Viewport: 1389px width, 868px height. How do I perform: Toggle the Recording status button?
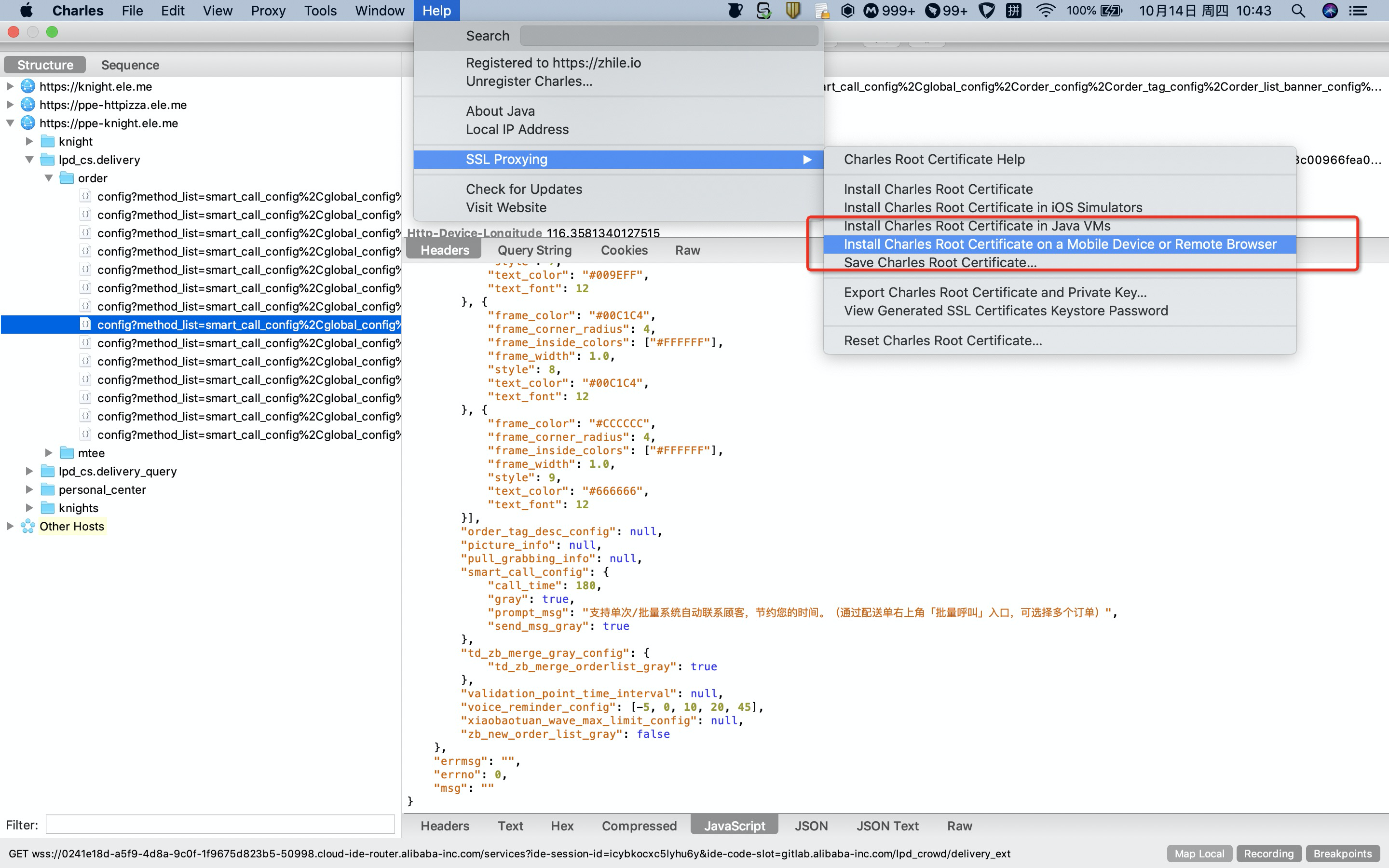tap(1269, 854)
